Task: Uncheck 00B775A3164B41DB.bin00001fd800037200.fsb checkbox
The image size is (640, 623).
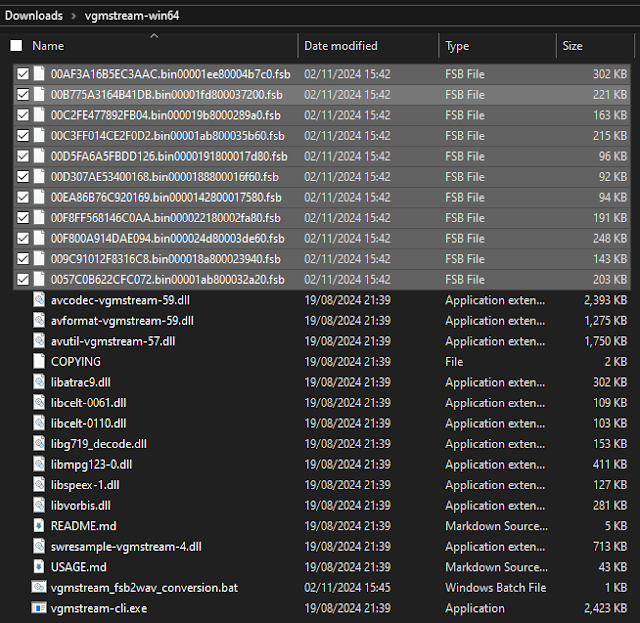Action: click(x=23, y=94)
